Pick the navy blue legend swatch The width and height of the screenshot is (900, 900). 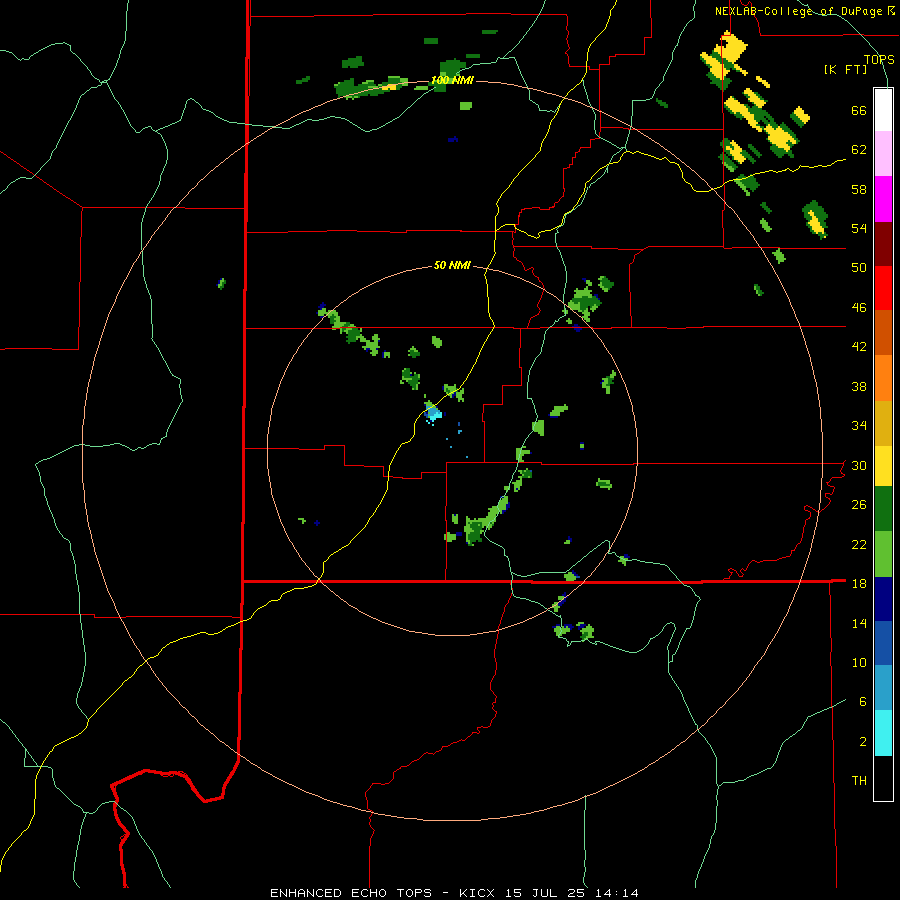883,599
